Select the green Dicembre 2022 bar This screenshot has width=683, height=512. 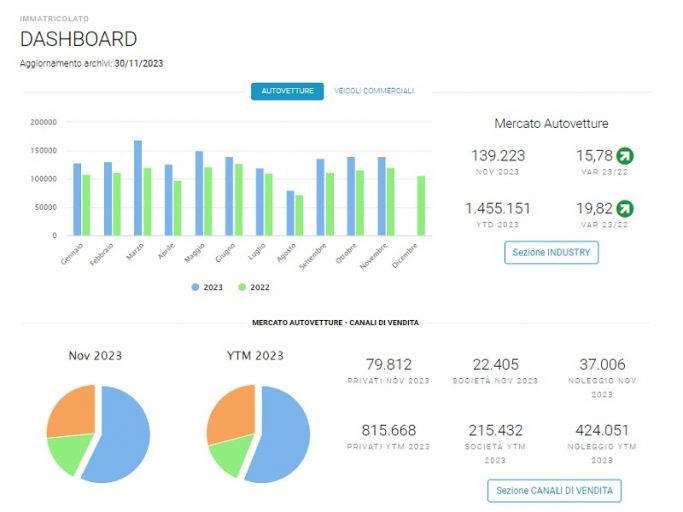coord(421,206)
